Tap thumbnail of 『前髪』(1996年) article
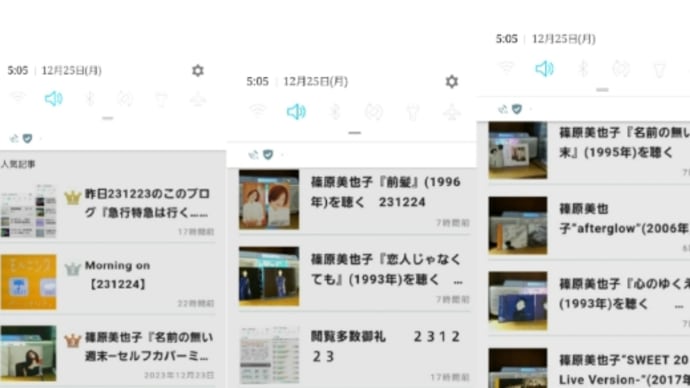This screenshot has width=690, height=388. click(269, 200)
